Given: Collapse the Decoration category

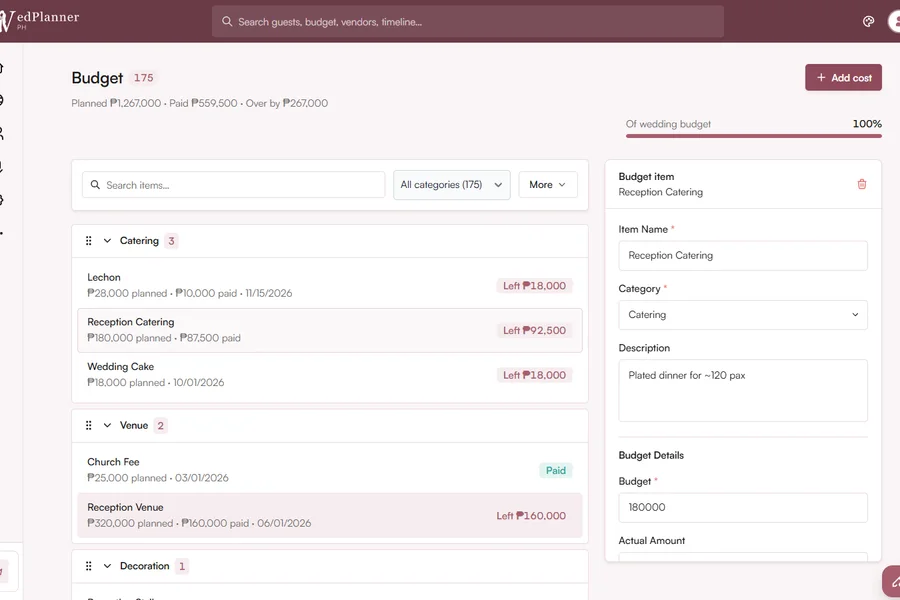Looking at the screenshot, I should tap(107, 566).
